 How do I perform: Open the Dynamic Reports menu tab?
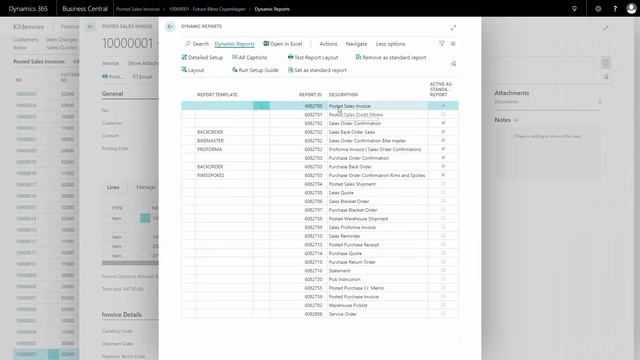point(234,44)
